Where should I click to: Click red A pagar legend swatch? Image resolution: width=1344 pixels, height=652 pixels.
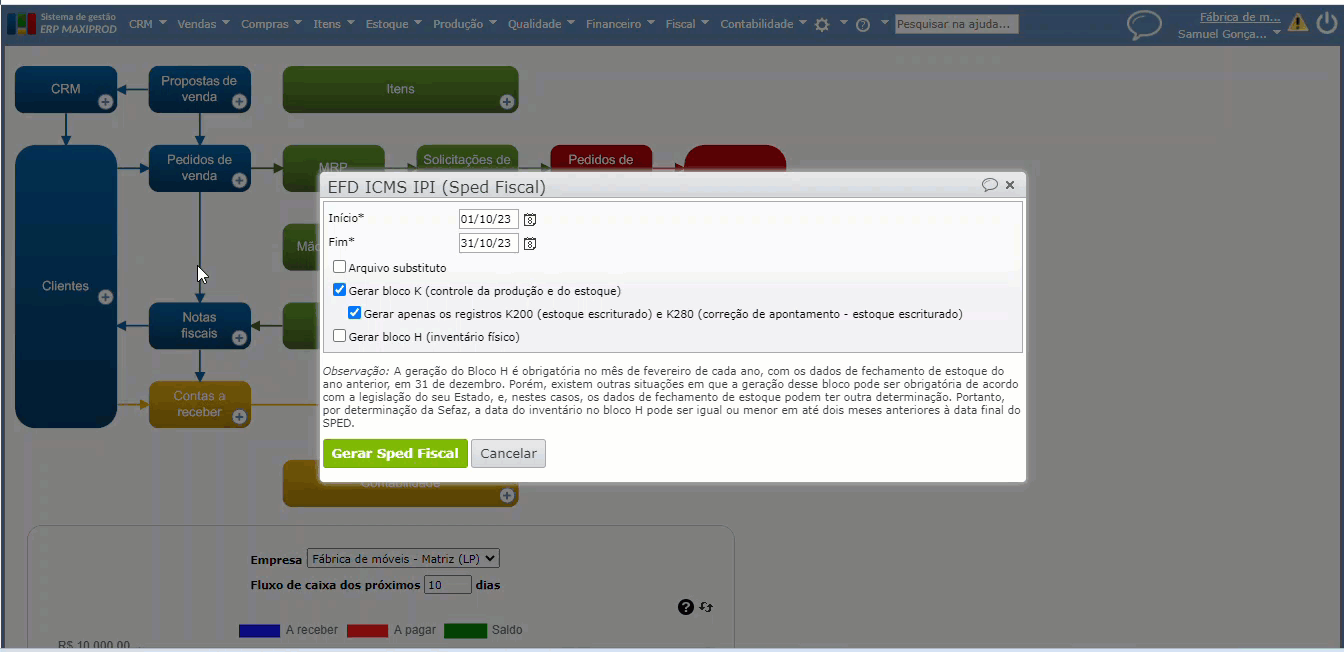coord(367,630)
